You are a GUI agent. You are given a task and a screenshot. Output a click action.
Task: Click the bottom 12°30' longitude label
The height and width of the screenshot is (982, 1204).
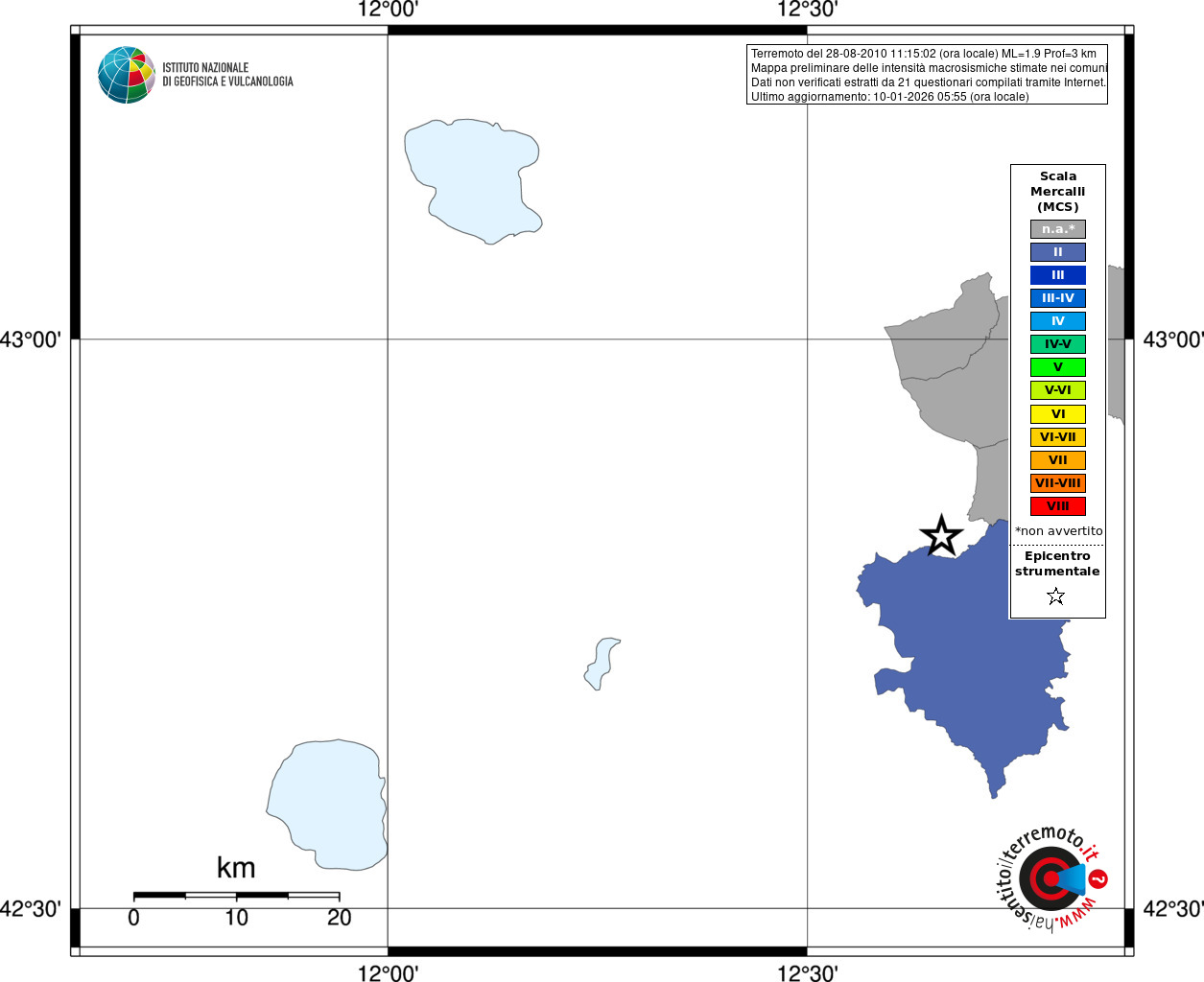807,972
